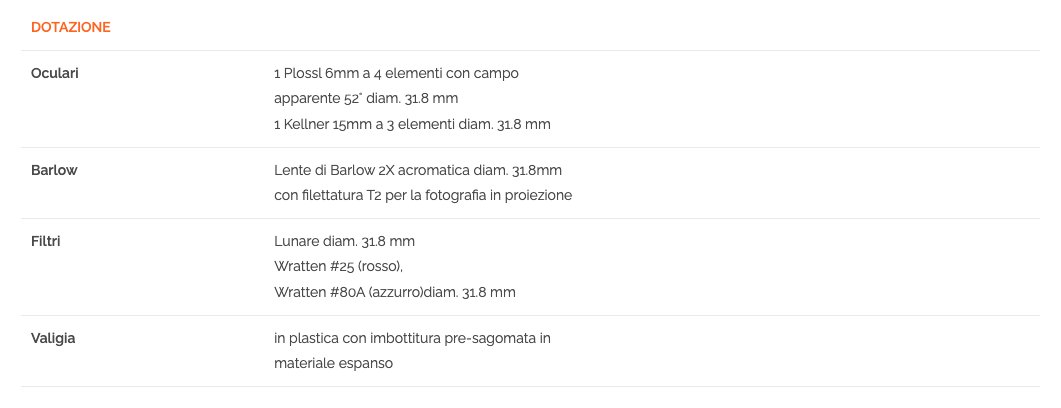Click the 'filettatura T2' photography line

(422, 196)
